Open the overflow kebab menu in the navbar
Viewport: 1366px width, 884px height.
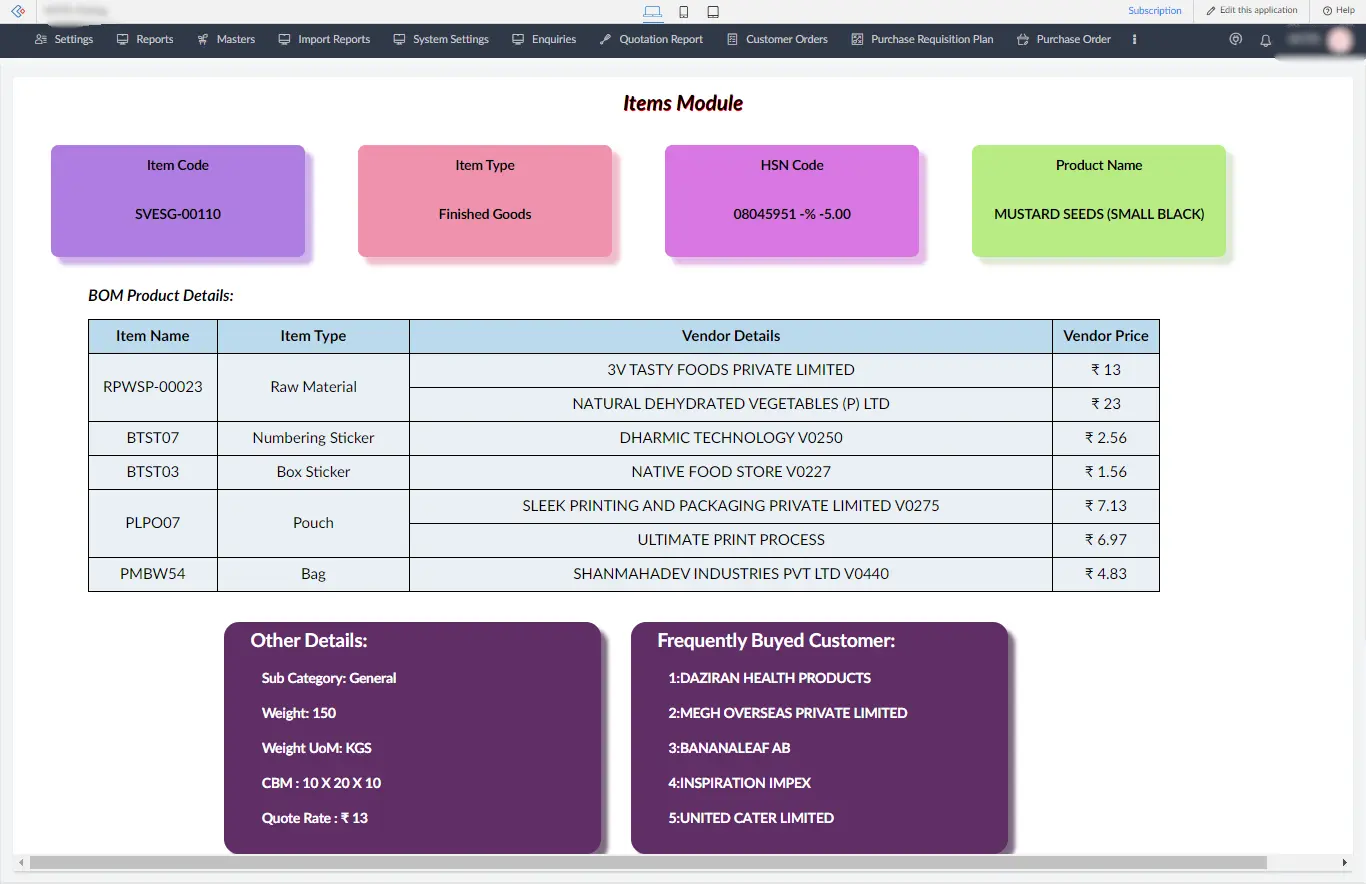[1133, 39]
